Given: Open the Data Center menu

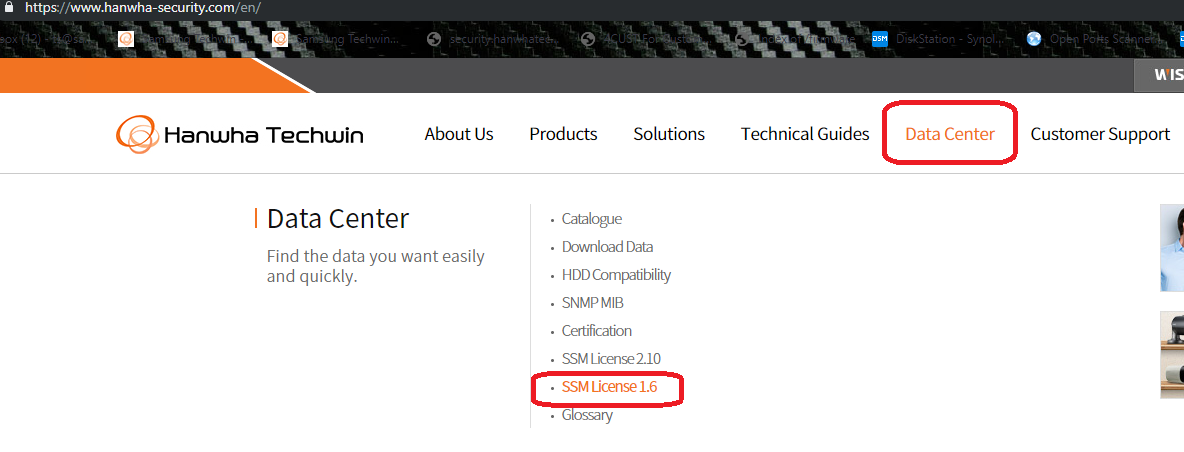Looking at the screenshot, I should (x=950, y=134).
